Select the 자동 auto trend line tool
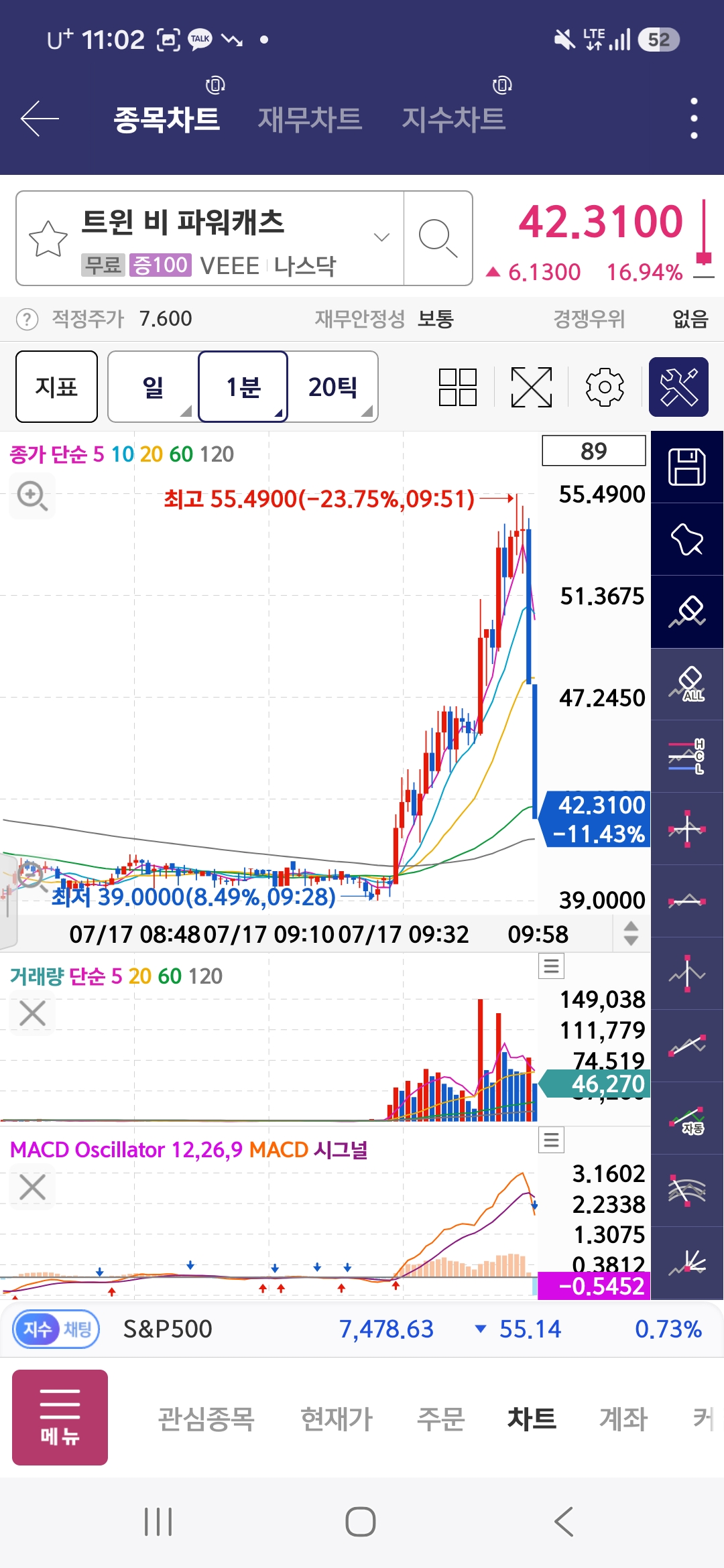724x1568 pixels. (687, 1118)
